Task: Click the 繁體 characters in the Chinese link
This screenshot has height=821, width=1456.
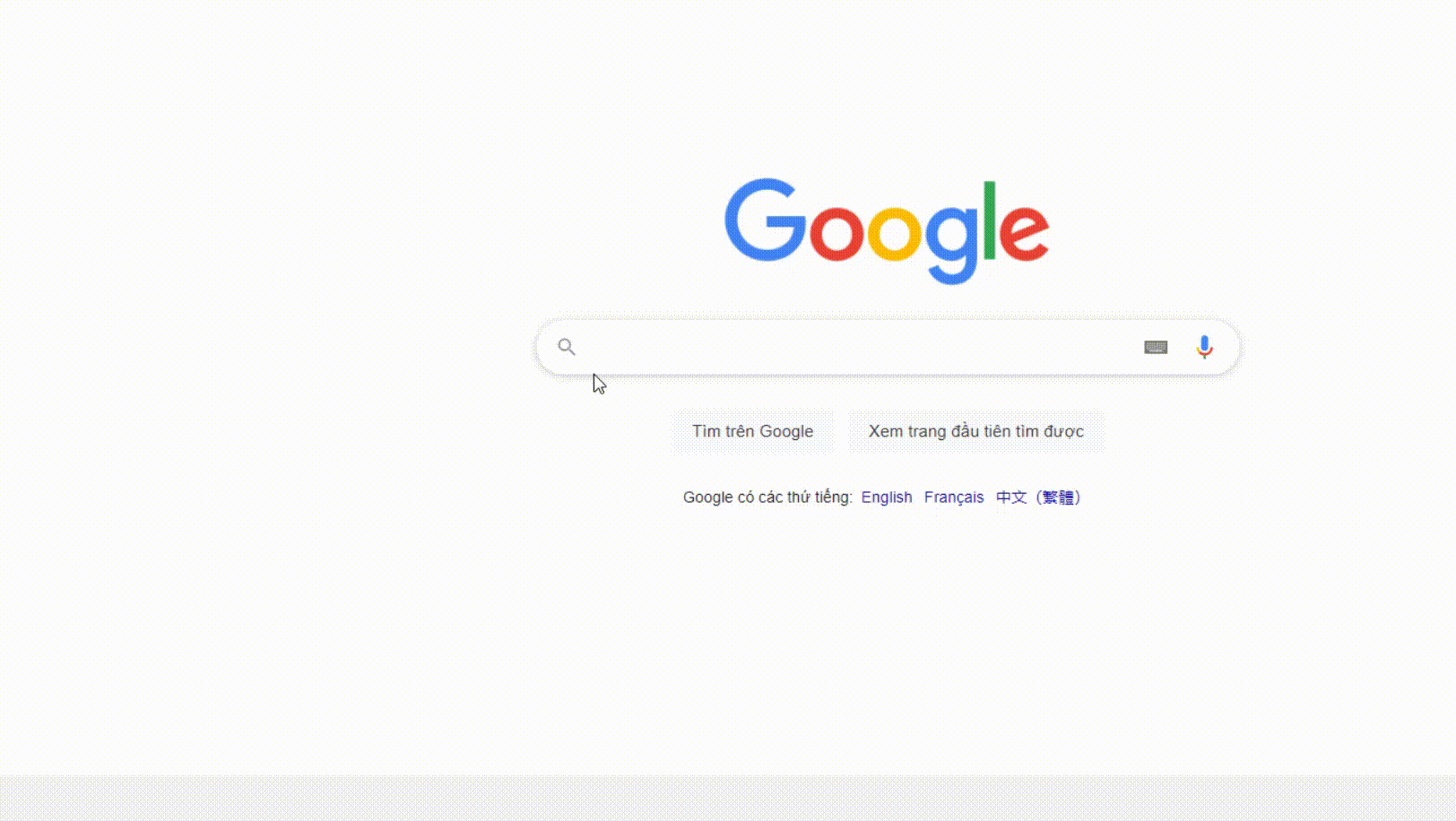Action: tap(1058, 497)
